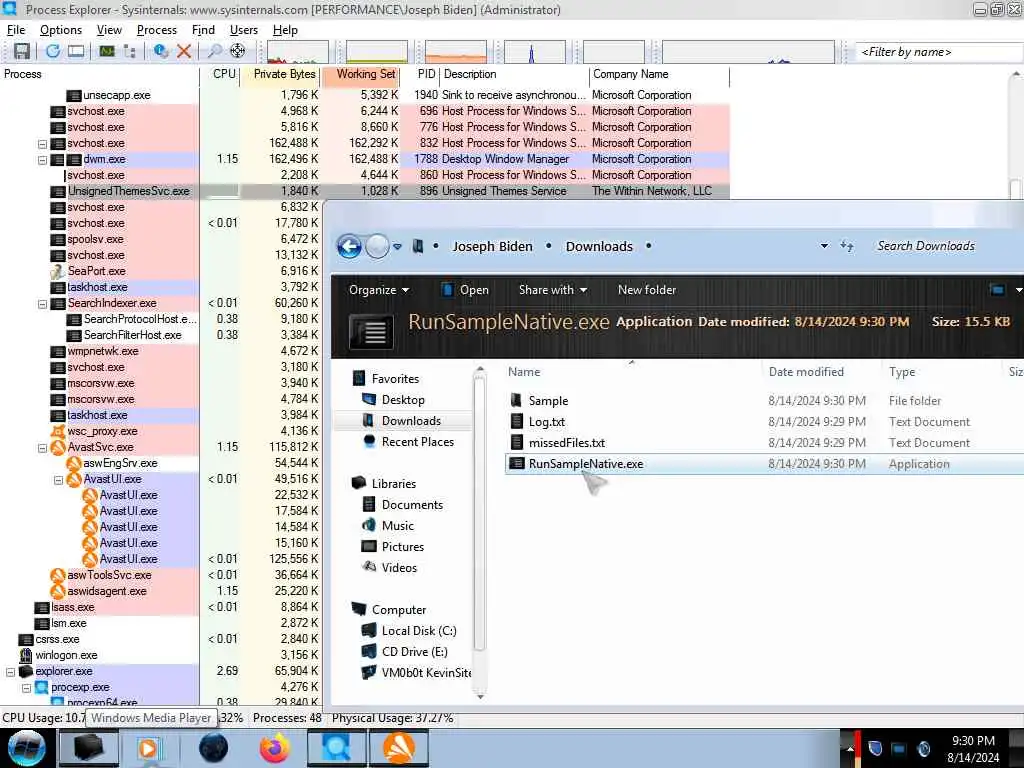
Task: Click the refresh arrows icon in address bar
Action: tap(847, 246)
